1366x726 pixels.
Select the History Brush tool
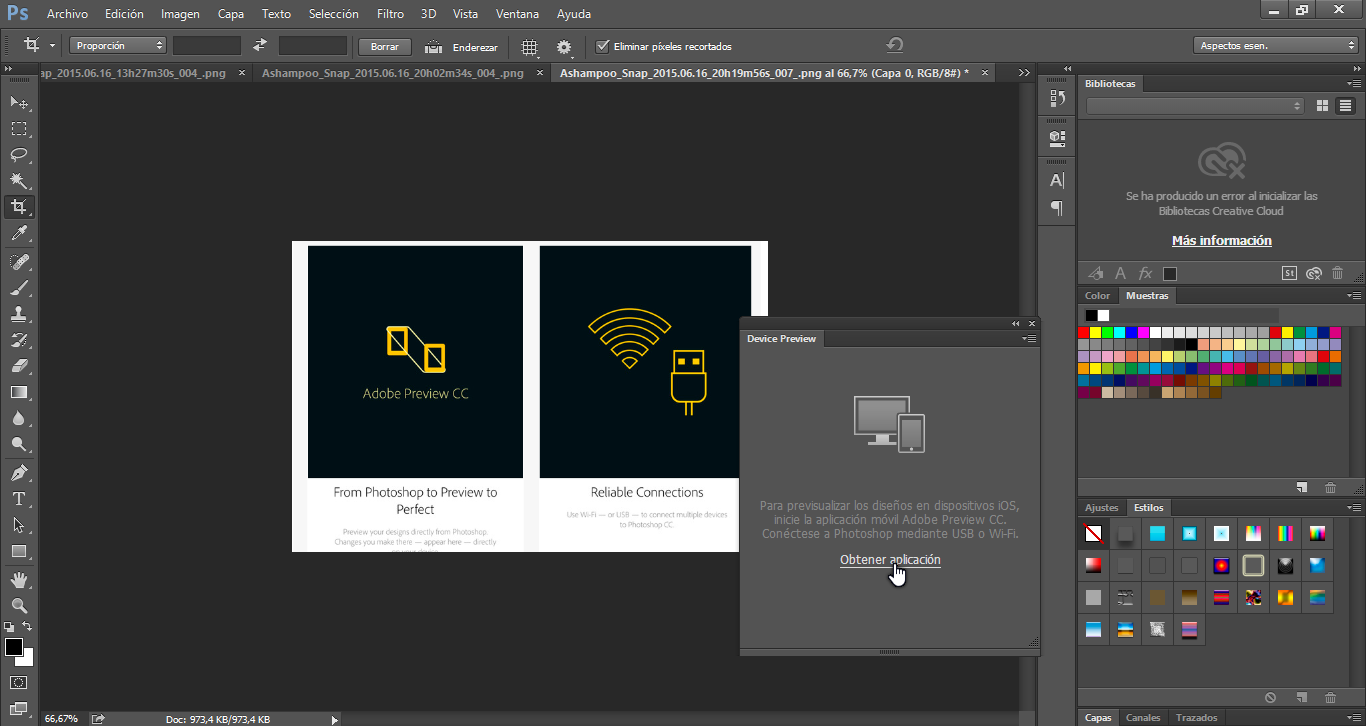point(19,340)
